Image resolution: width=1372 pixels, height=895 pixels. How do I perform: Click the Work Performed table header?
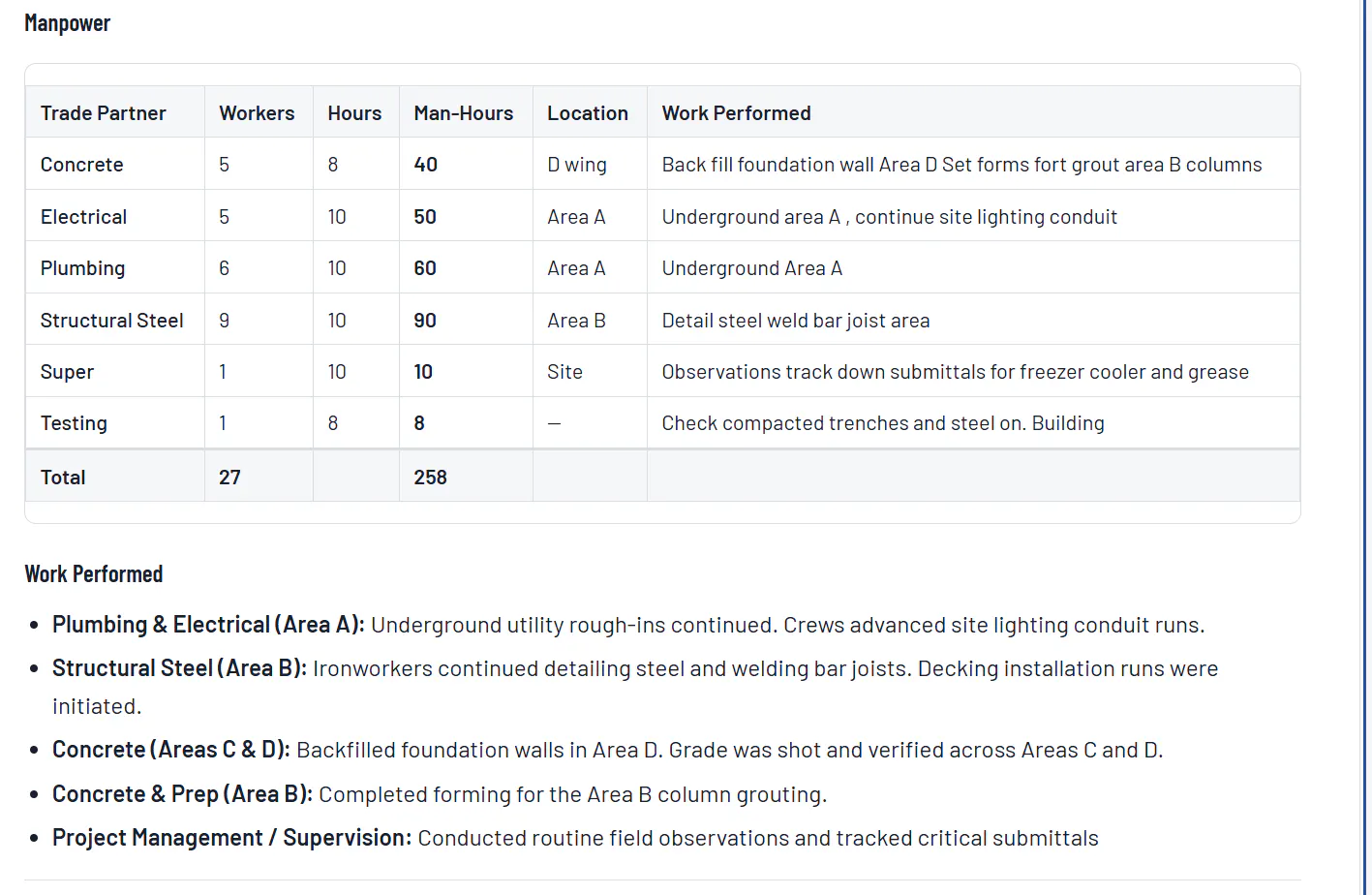tap(736, 113)
